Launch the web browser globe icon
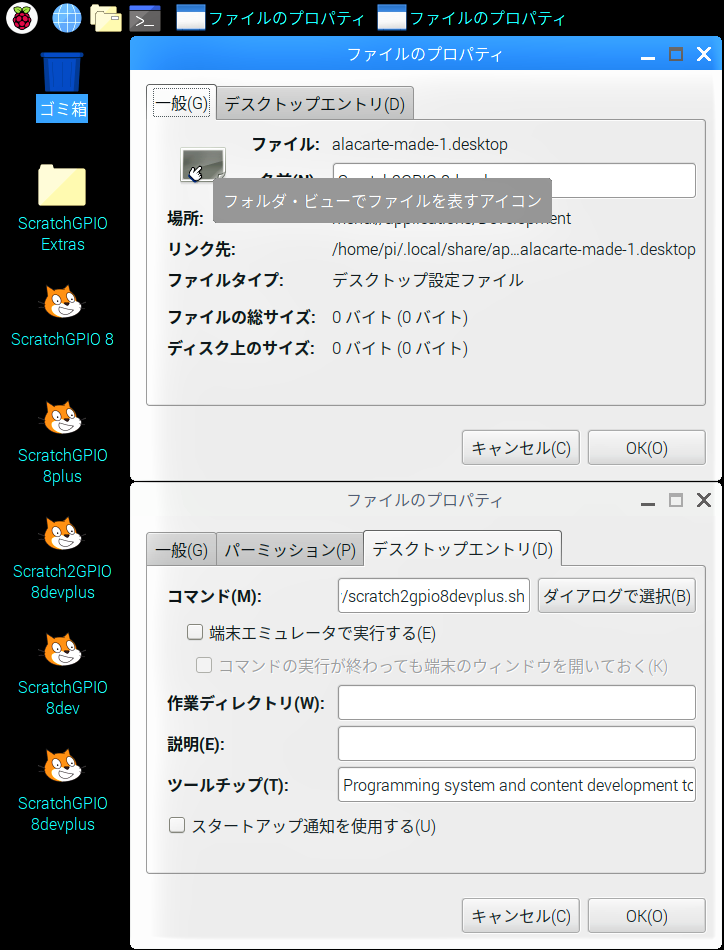Image resolution: width=724 pixels, height=950 pixels. point(67,18)
